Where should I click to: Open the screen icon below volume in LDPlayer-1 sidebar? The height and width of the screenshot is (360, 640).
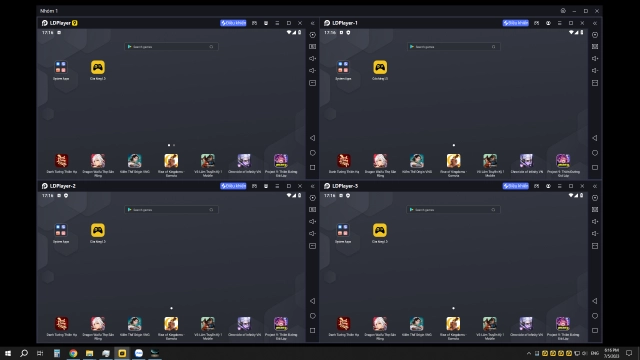(x=595, y=83)
